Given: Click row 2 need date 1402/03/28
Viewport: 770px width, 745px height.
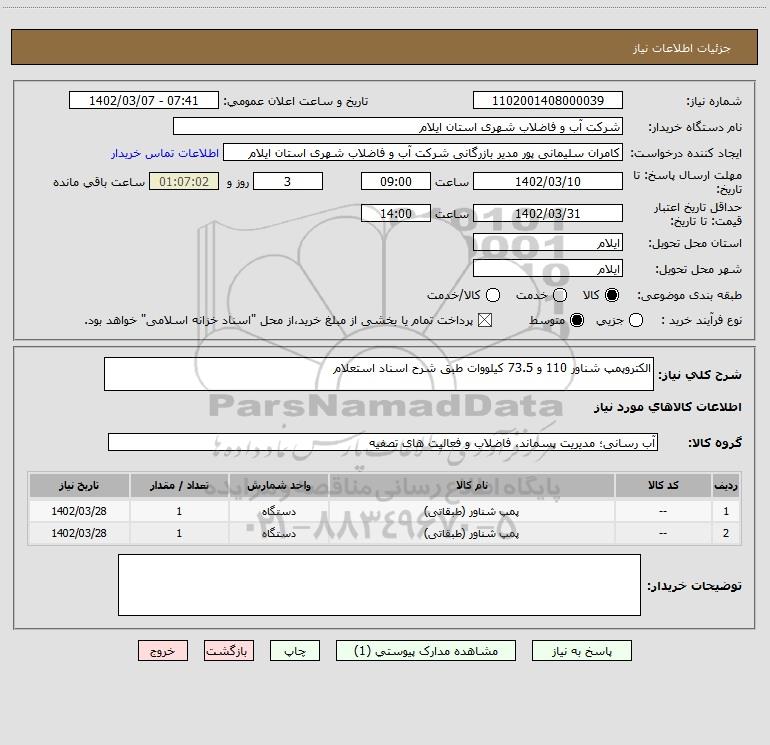Looking at the screenshot, I should coord(79,533).
